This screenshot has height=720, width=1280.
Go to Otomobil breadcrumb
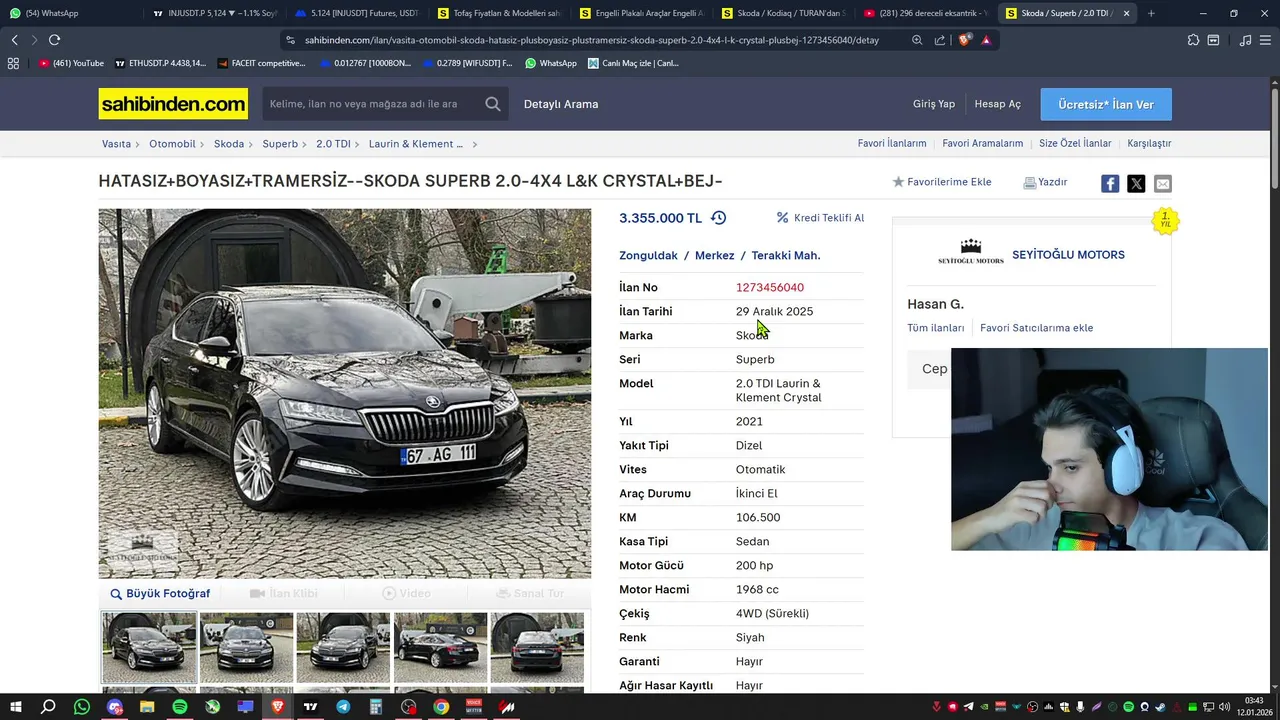[x=172, y=144]
